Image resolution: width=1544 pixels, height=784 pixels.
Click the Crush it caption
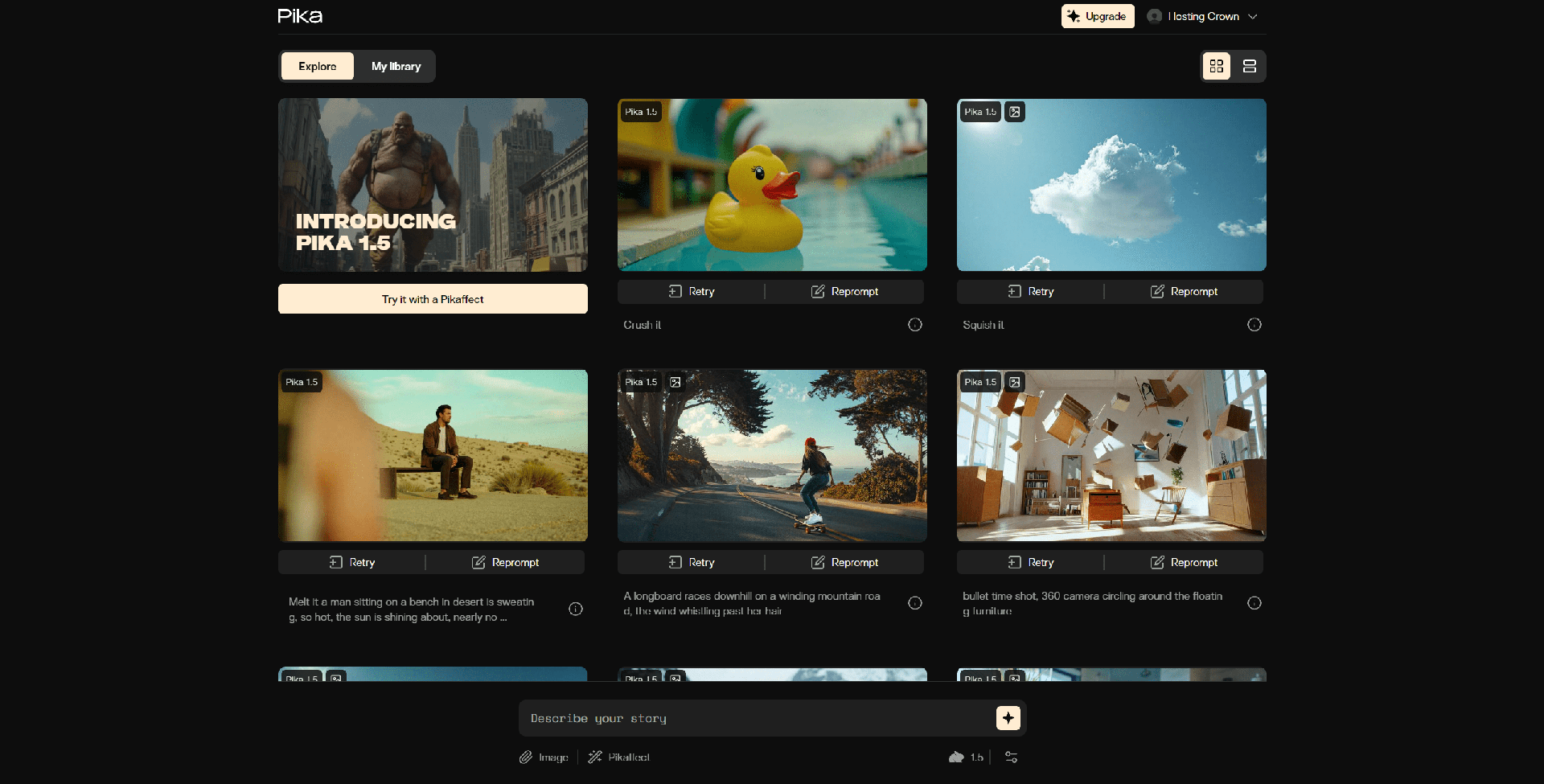pyautogui.click(x=642, y=325)
